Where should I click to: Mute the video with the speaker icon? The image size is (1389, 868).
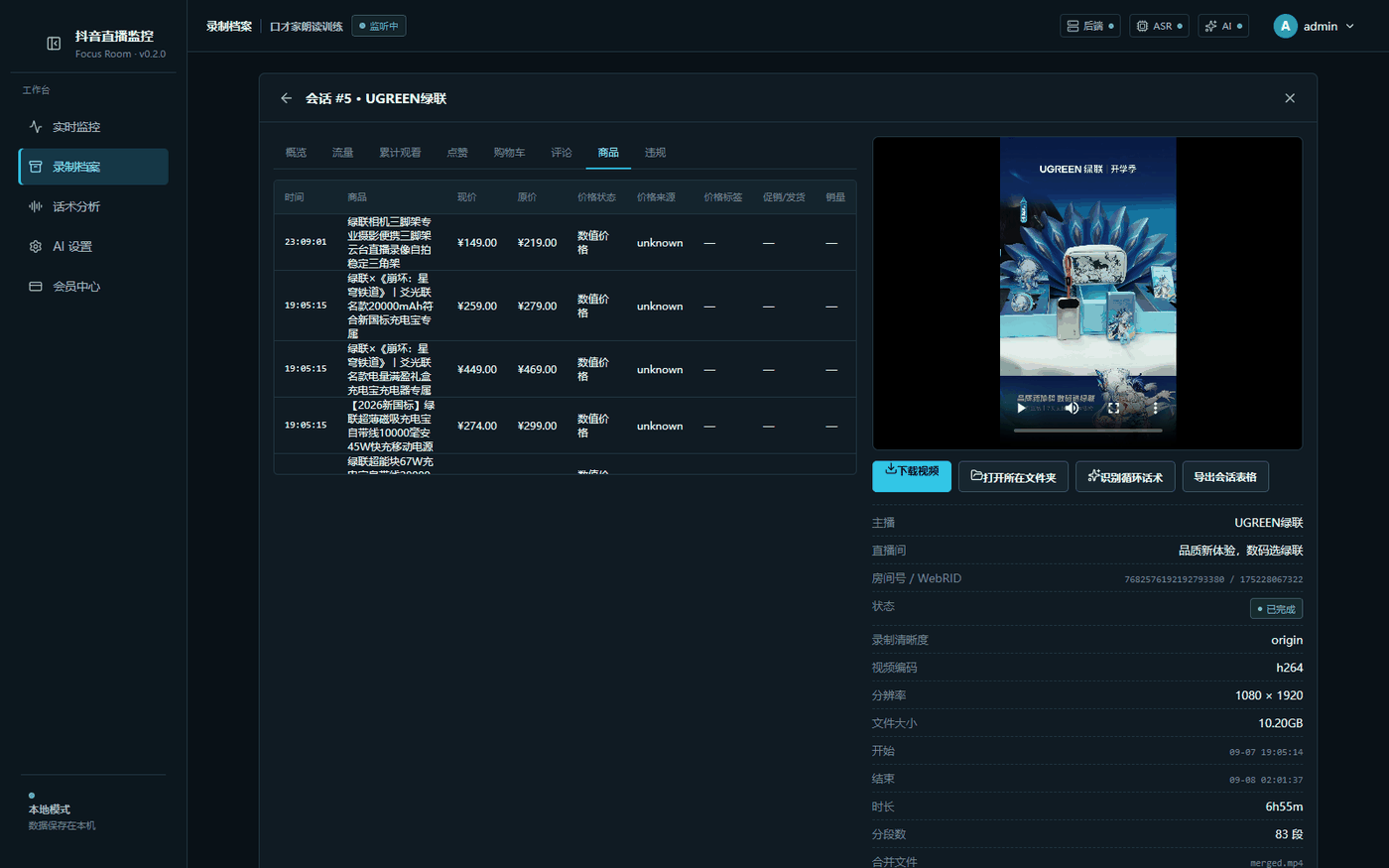click(1073, 408)
